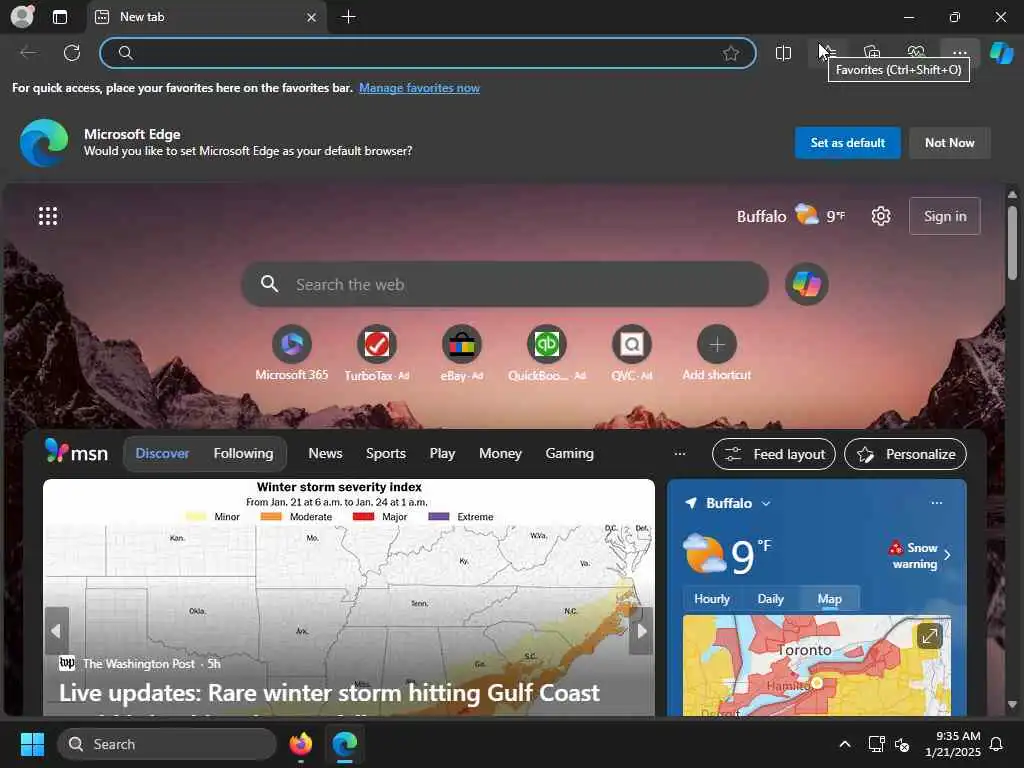Click the taskbar Search box

coord(167,744)
